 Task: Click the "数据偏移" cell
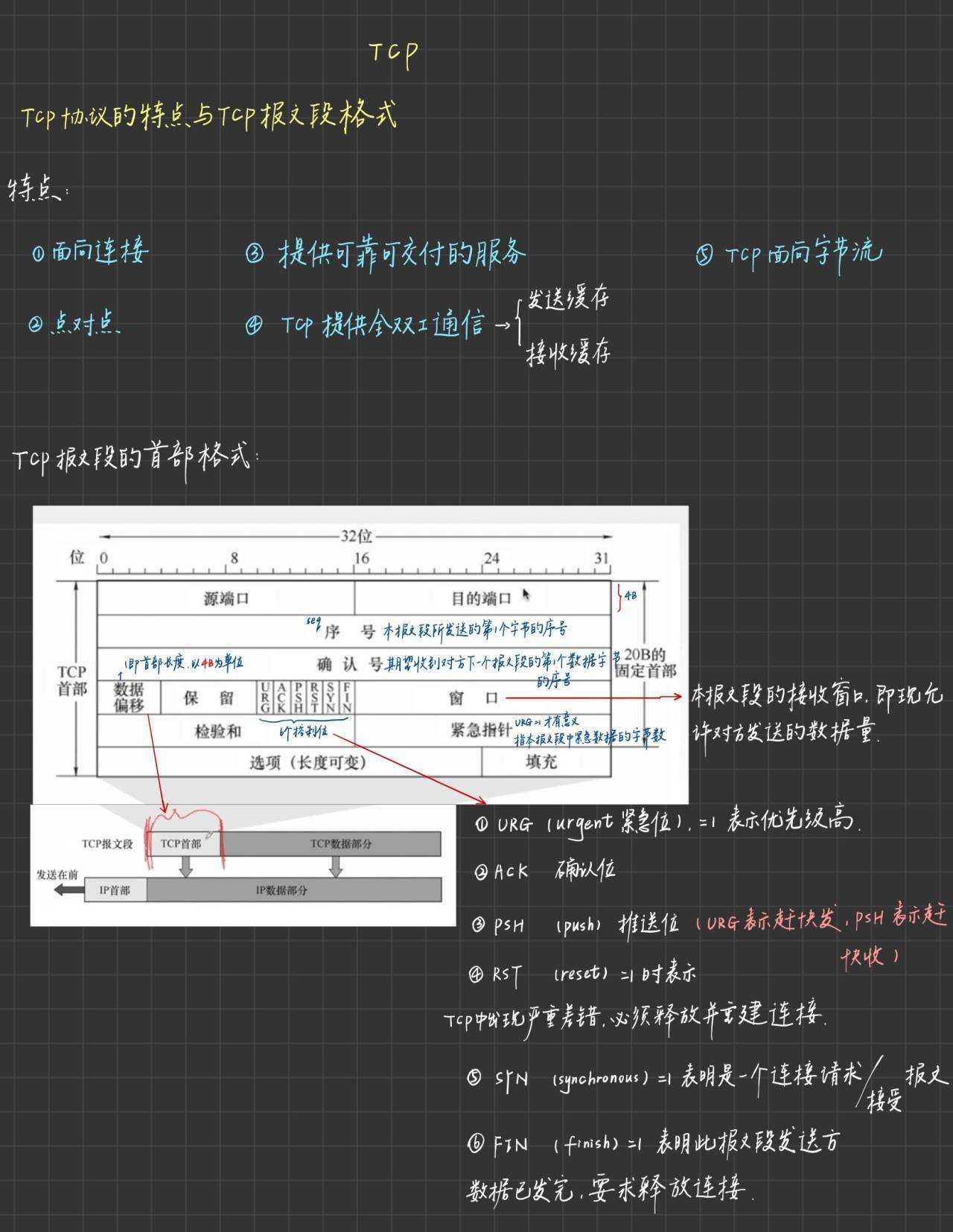(129, 698)
